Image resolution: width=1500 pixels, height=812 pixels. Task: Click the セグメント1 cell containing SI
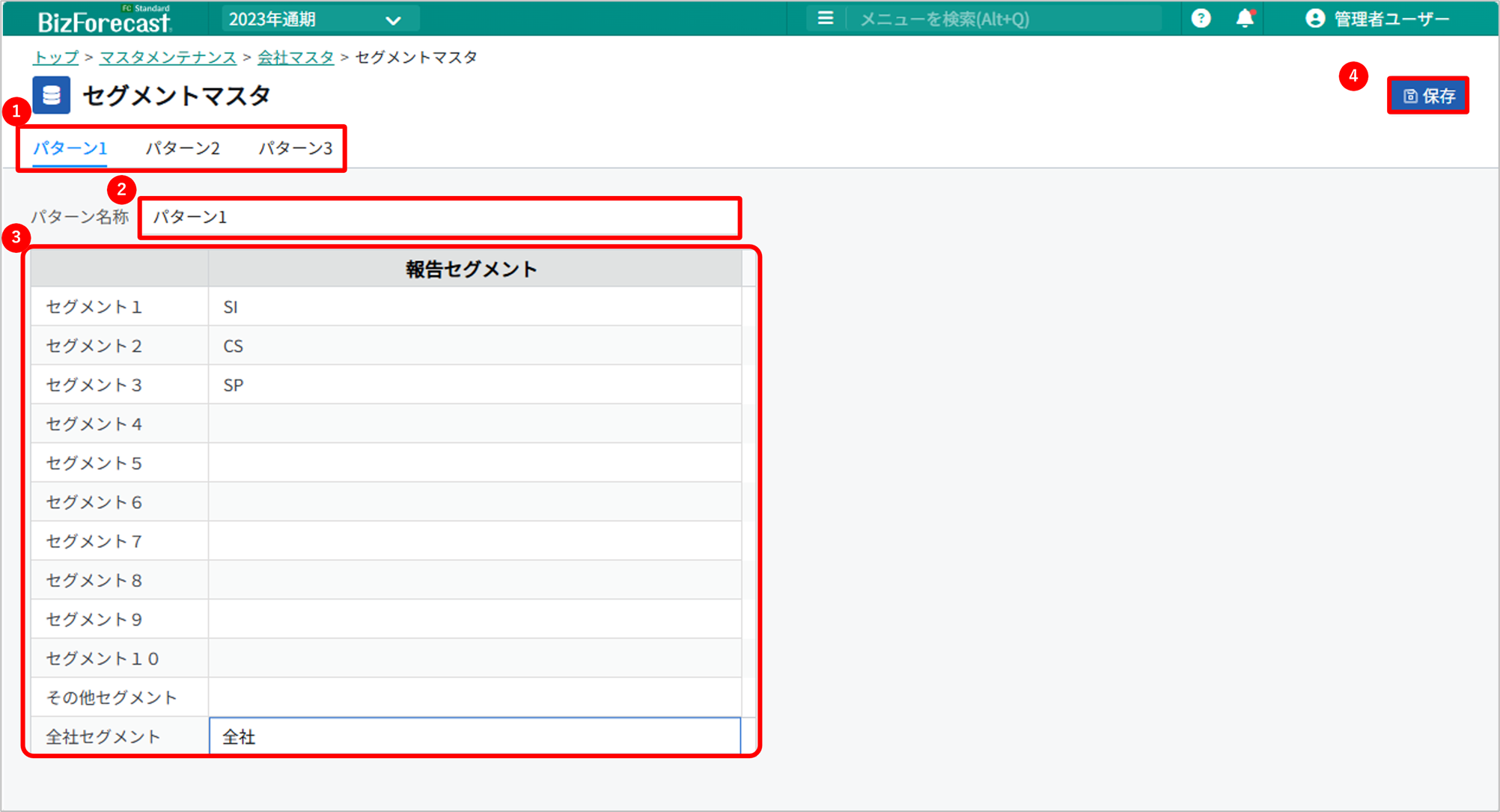point(475,307)
